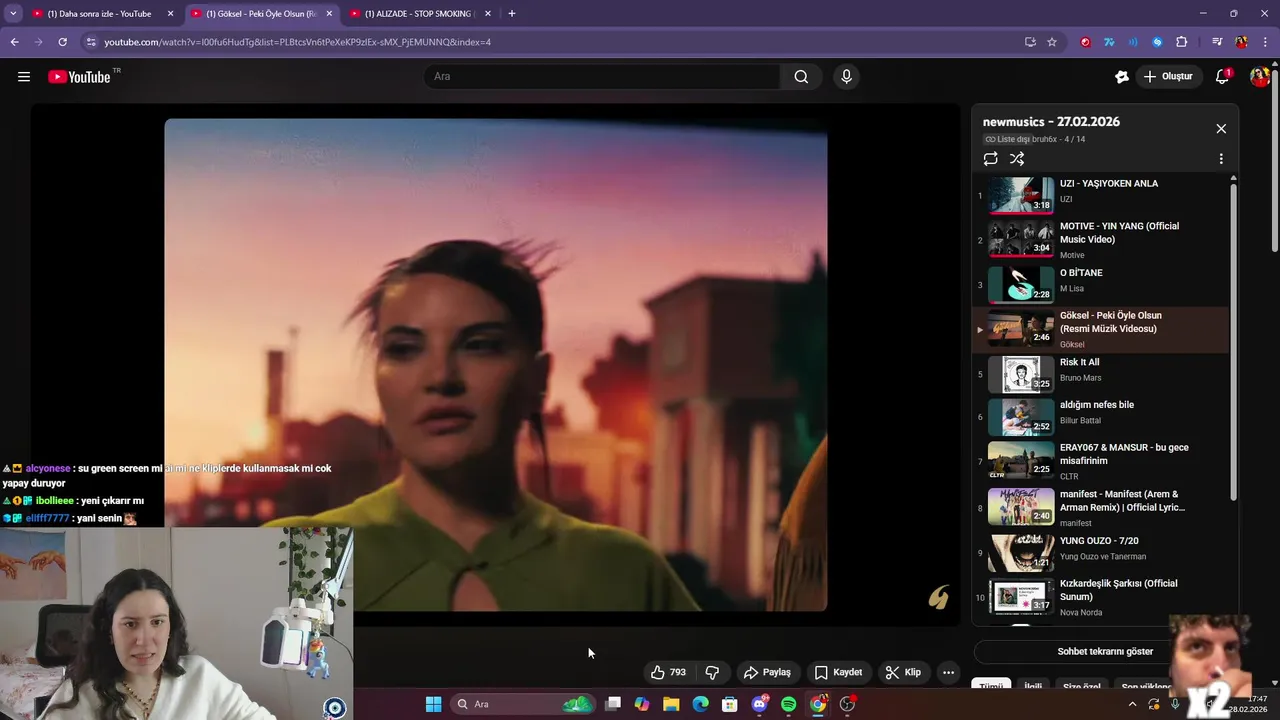
Task: Open Discord from taskbar
Action: (x=759, y=704)
